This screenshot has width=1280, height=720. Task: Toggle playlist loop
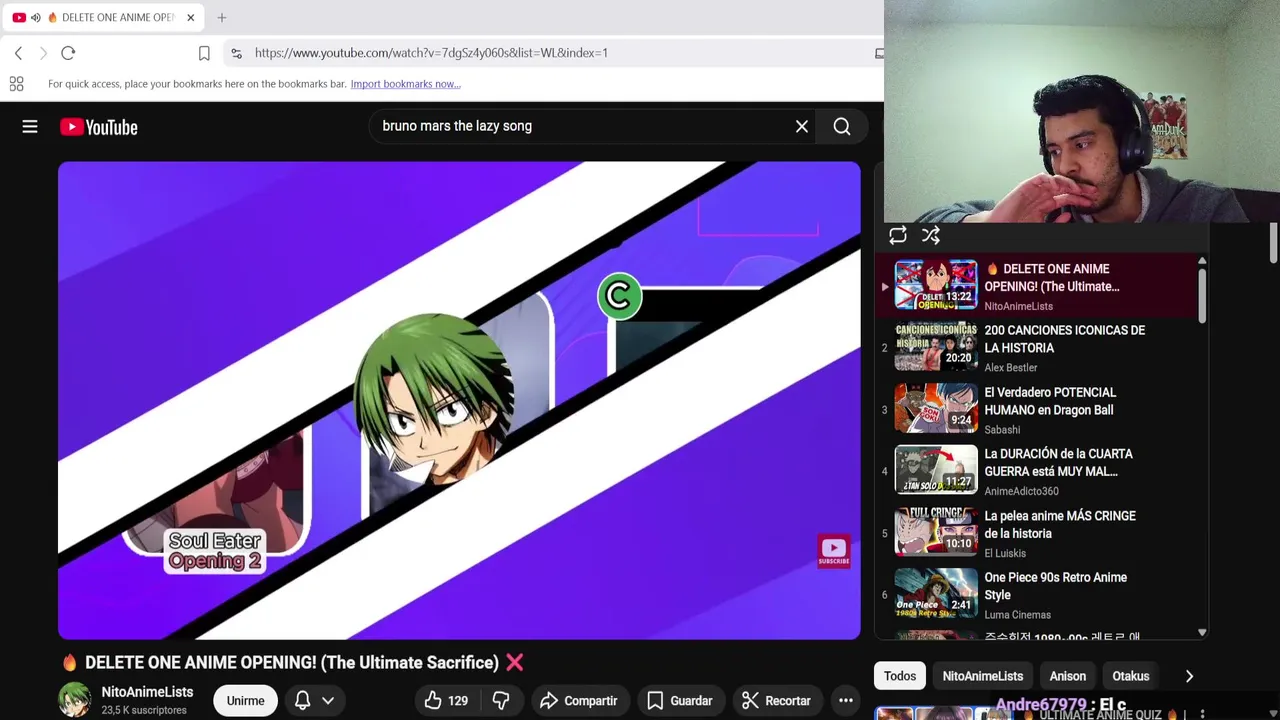898,235
